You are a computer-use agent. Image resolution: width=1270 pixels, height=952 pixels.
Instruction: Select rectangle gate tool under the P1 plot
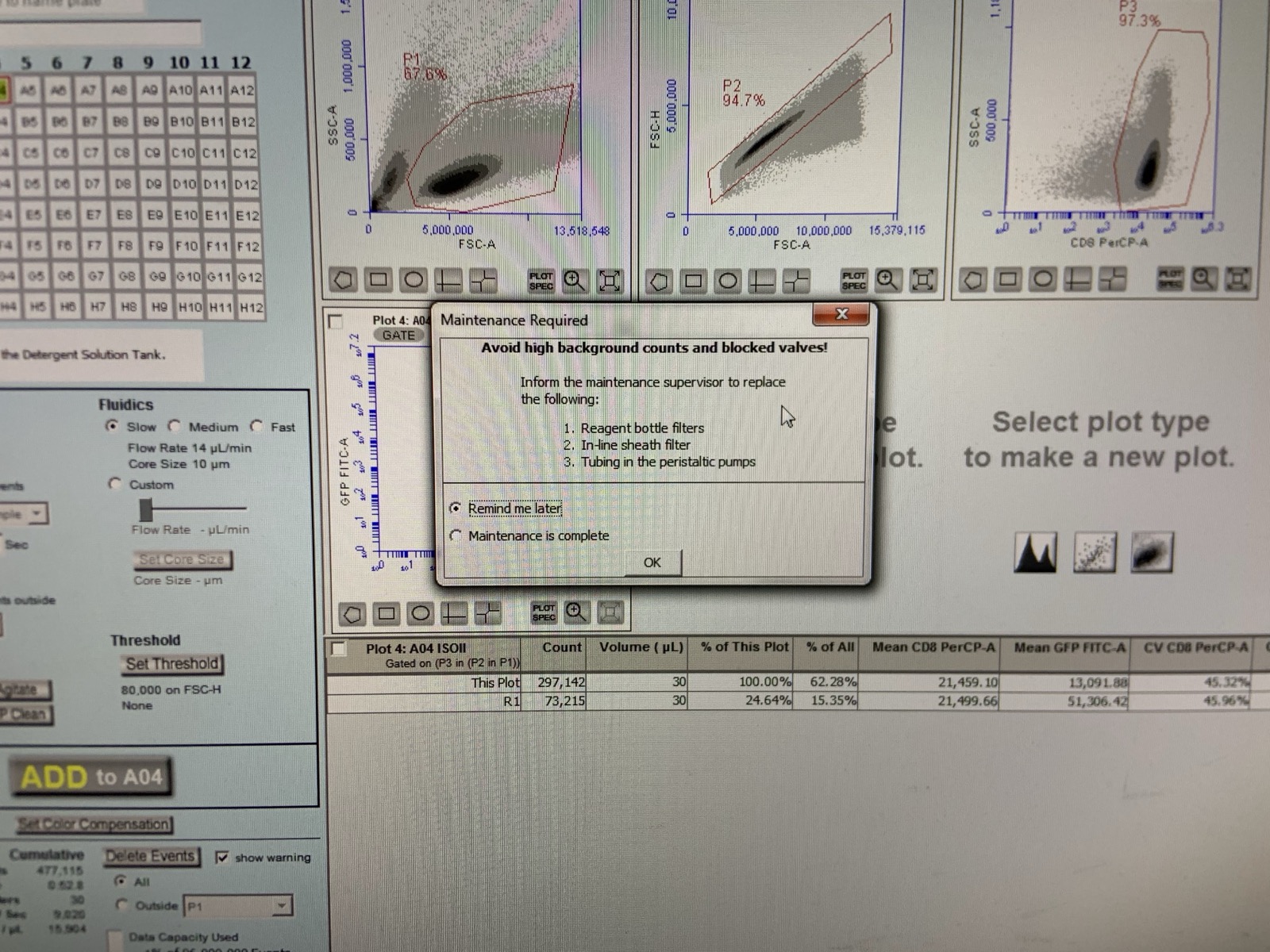(x=379, y=280)
